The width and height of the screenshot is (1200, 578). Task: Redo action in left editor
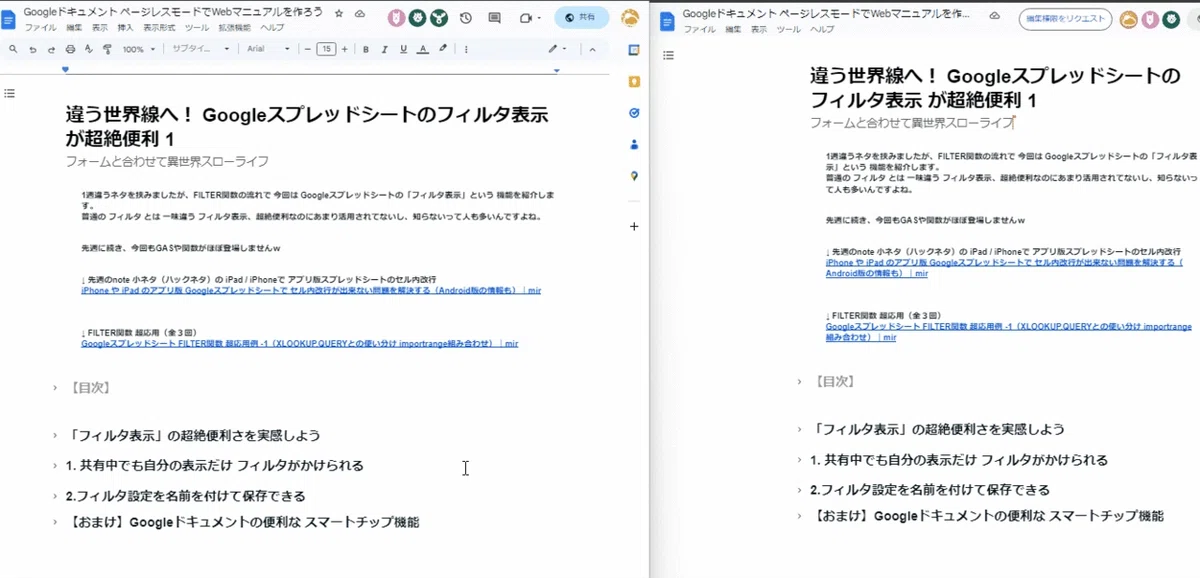tap(50, 48)
